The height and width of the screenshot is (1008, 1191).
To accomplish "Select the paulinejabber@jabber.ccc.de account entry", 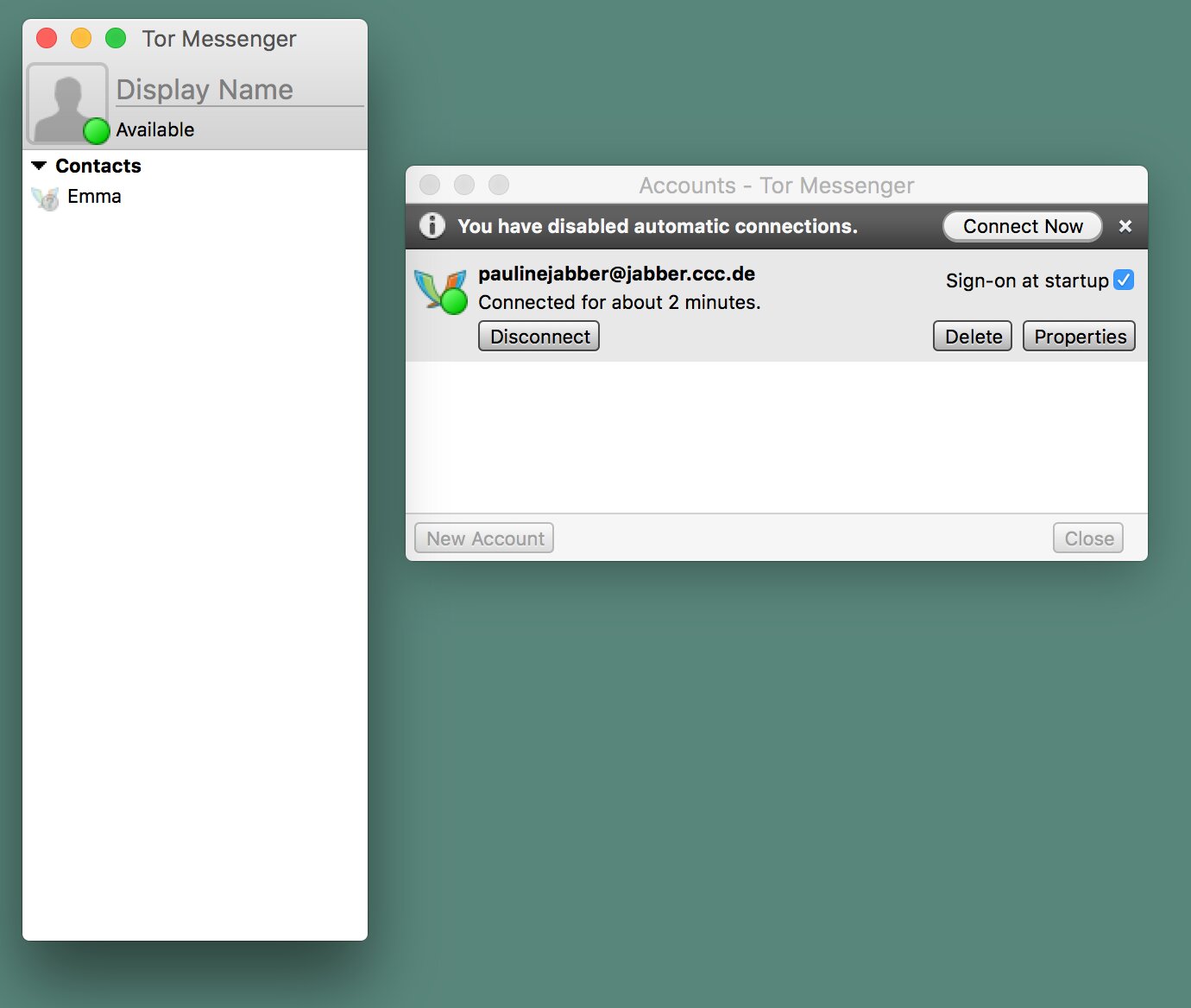I will click(x=616, y=274).
